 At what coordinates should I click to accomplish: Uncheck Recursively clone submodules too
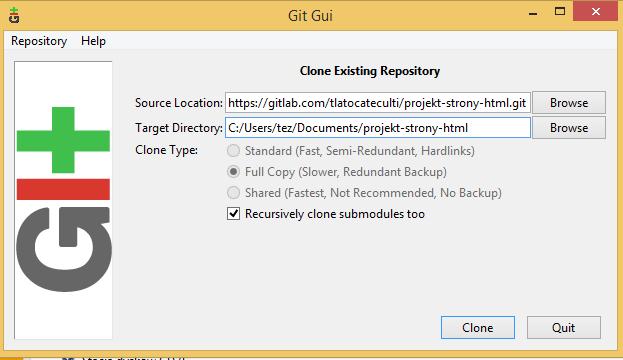[x=234, y=214]
